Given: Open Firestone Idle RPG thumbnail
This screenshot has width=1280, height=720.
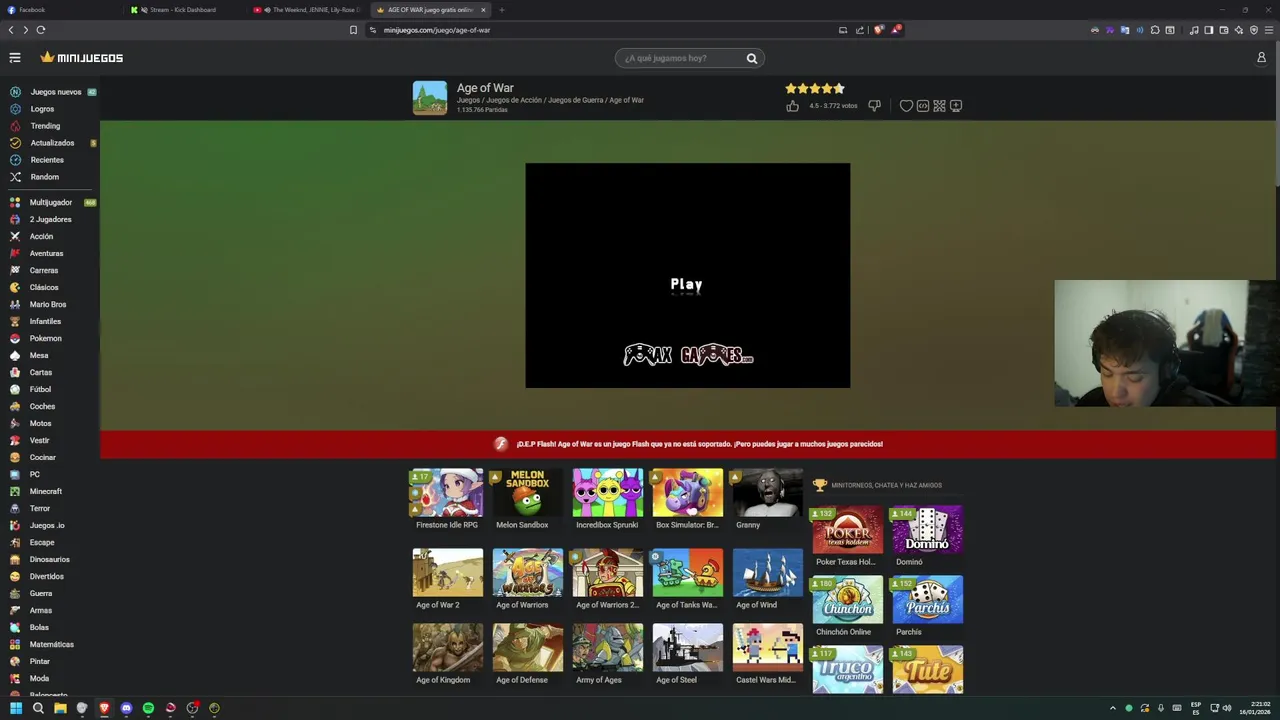Looking at the screenshot, I should click(x=447, y=493).
